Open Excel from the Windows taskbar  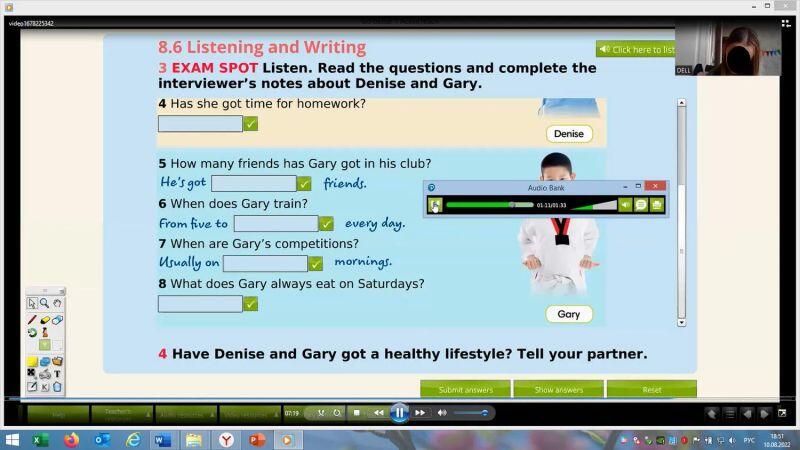pyautogui.click(x=41, y=440)
